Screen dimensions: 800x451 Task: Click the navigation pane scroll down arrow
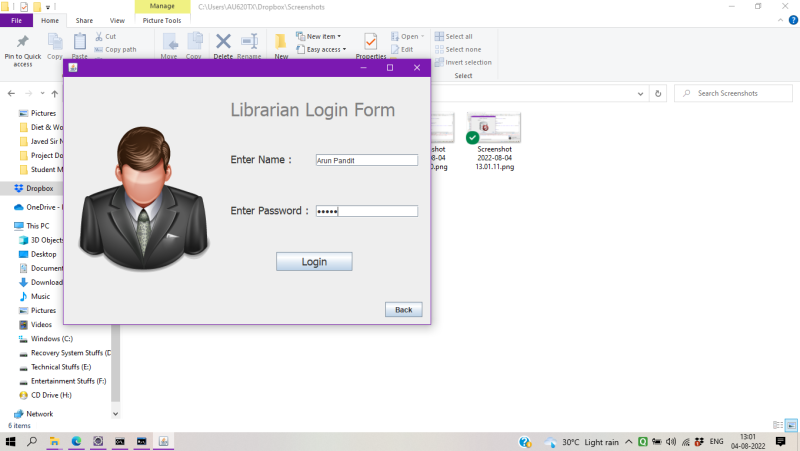point(115,414)
